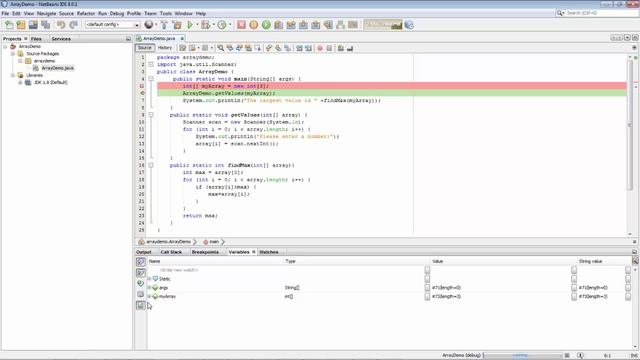Click the garbage collection icon beside memory bar
640x360 pixels.
(x=409, y=25)
